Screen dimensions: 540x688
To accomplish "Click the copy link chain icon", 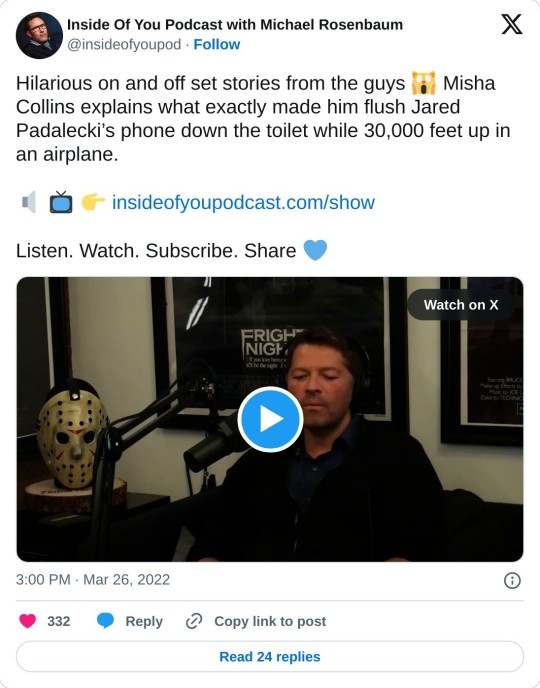I will tap(194, 621).
